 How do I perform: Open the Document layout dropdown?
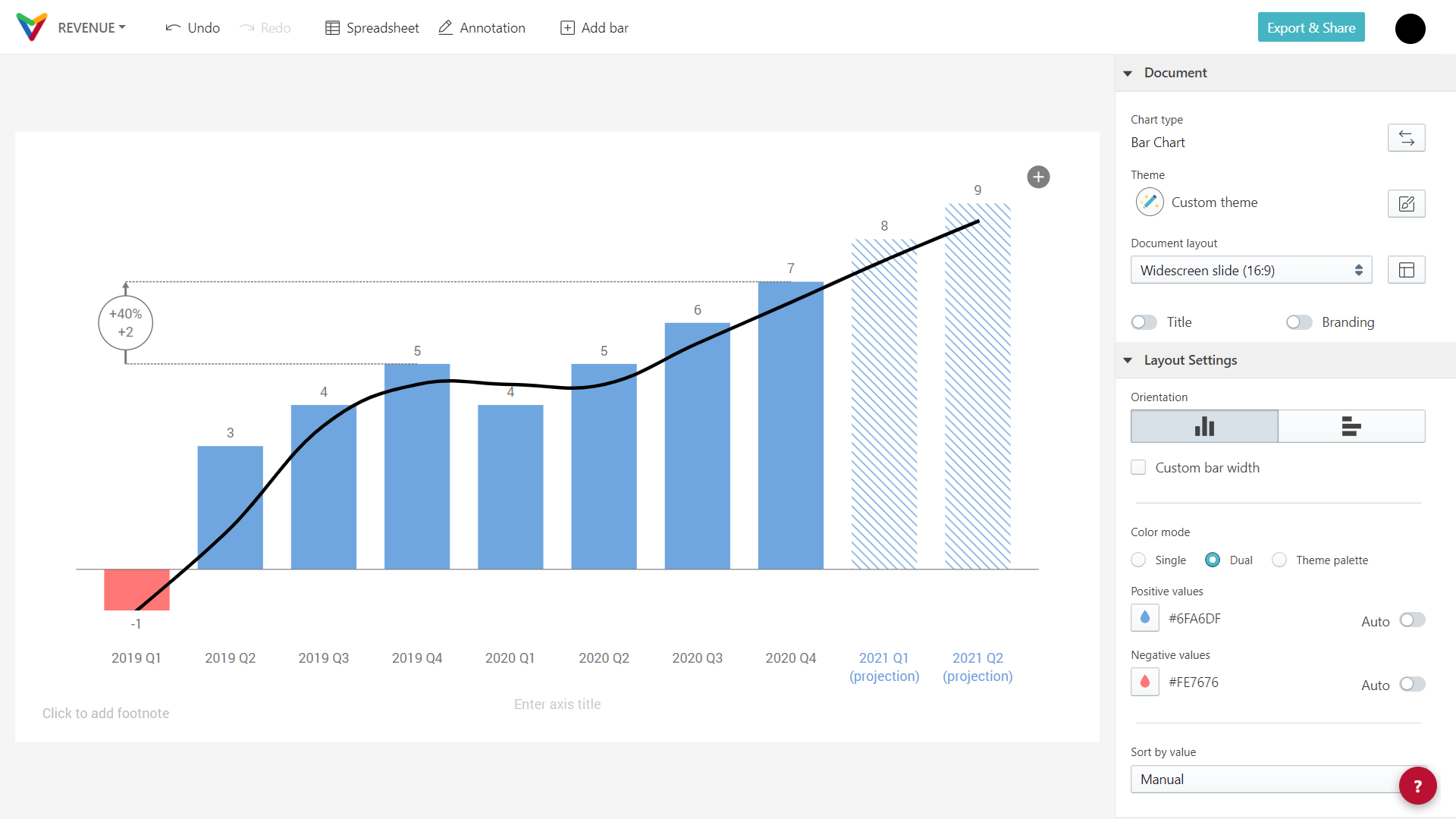click(x=1250, y=270)
